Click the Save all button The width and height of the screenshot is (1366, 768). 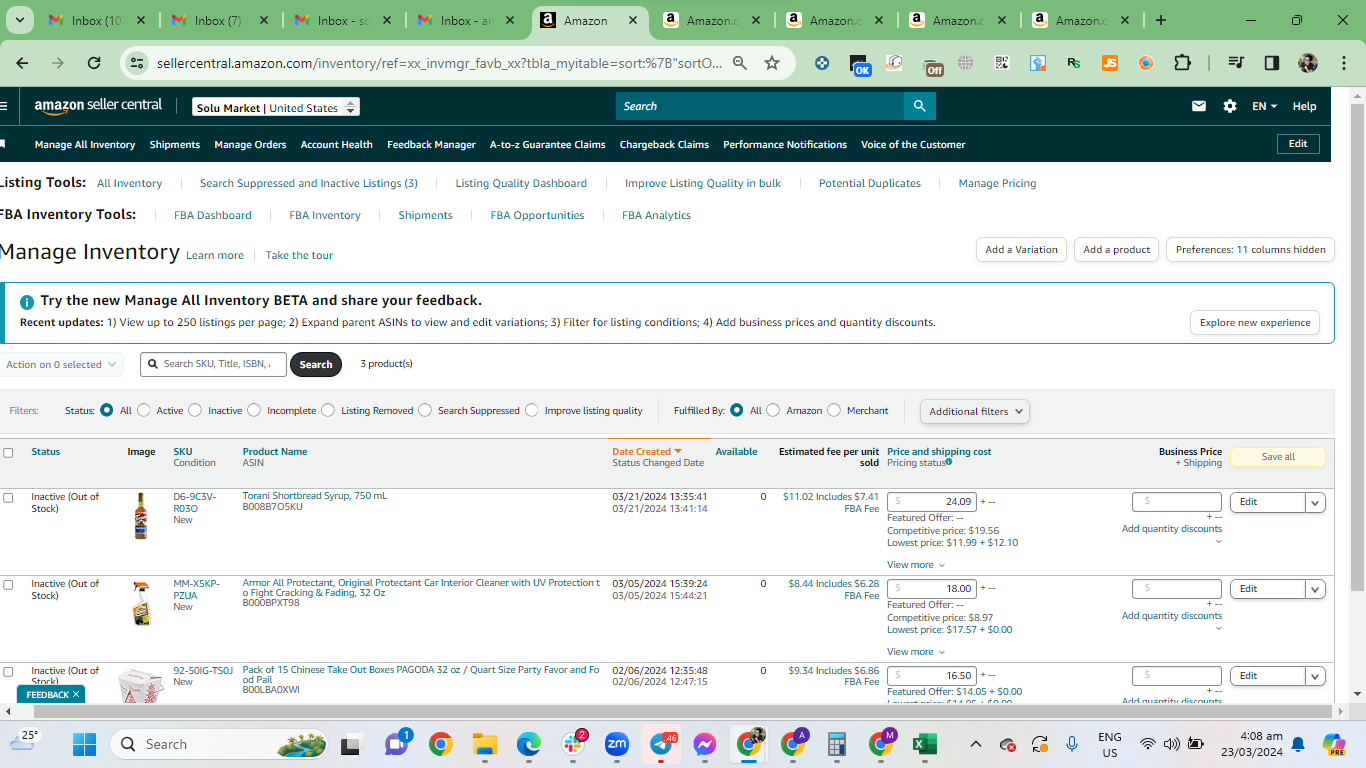pos(1278,457)
